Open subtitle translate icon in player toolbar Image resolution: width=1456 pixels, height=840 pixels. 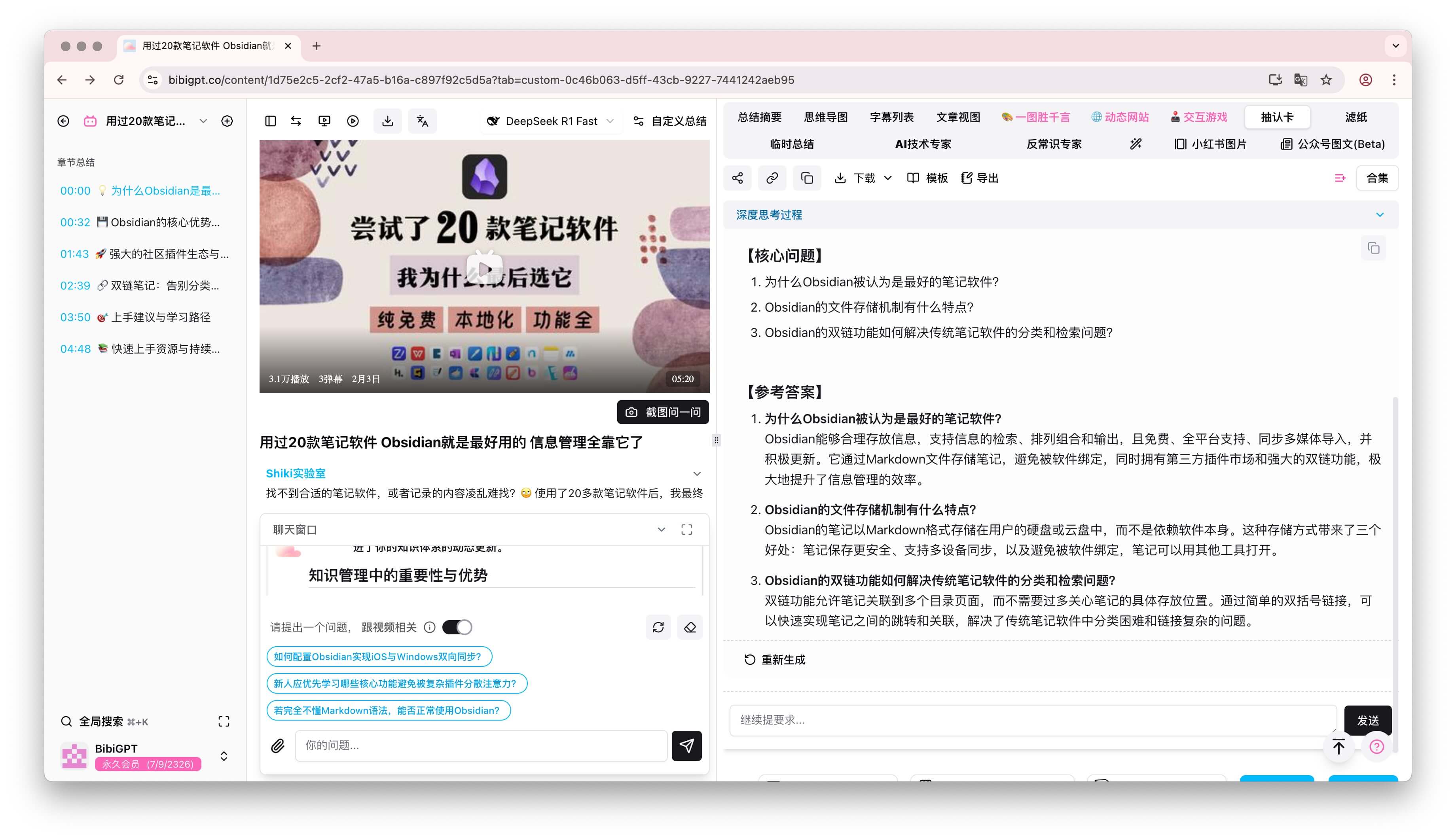[423, 121]
